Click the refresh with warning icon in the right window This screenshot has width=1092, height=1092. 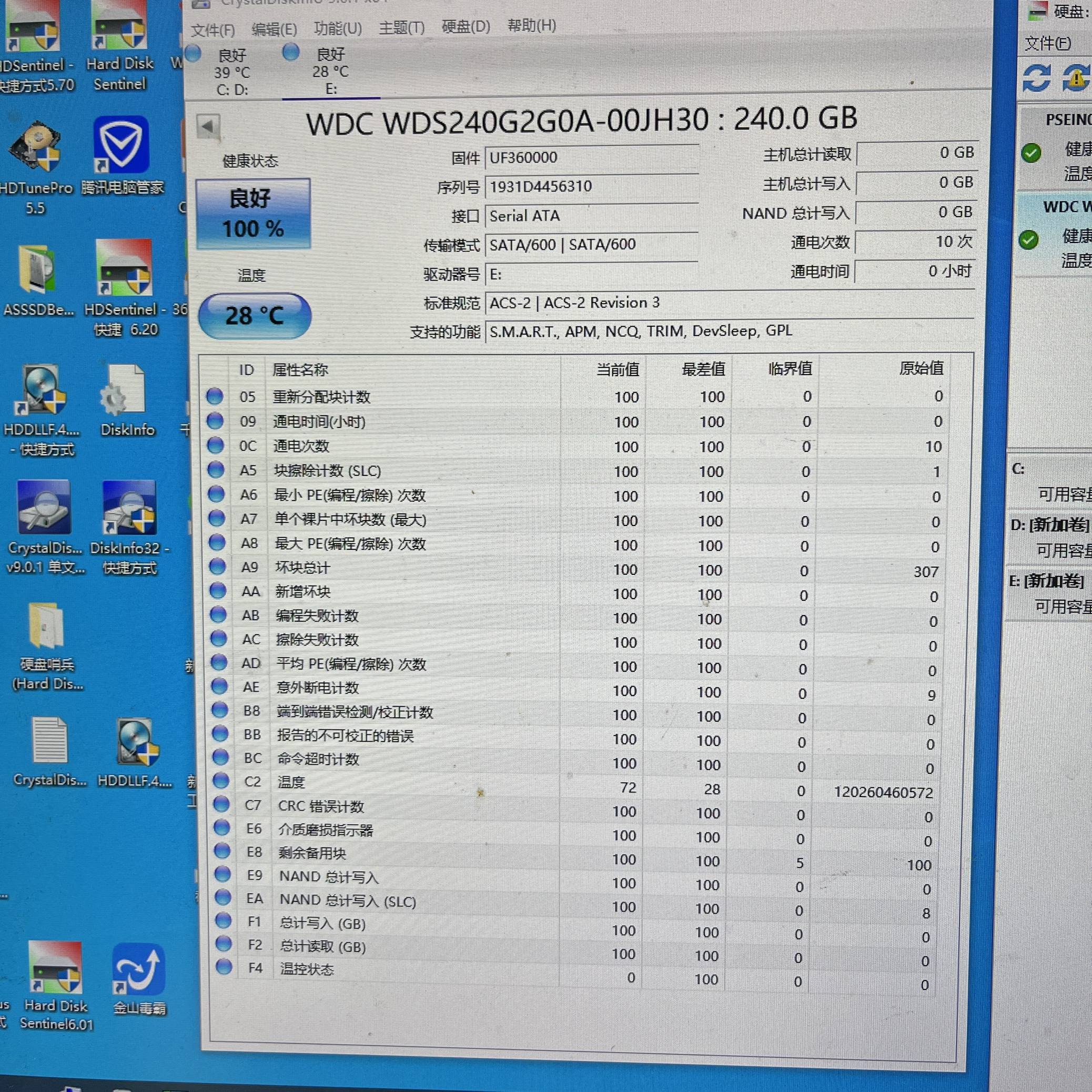[1076, 78]
